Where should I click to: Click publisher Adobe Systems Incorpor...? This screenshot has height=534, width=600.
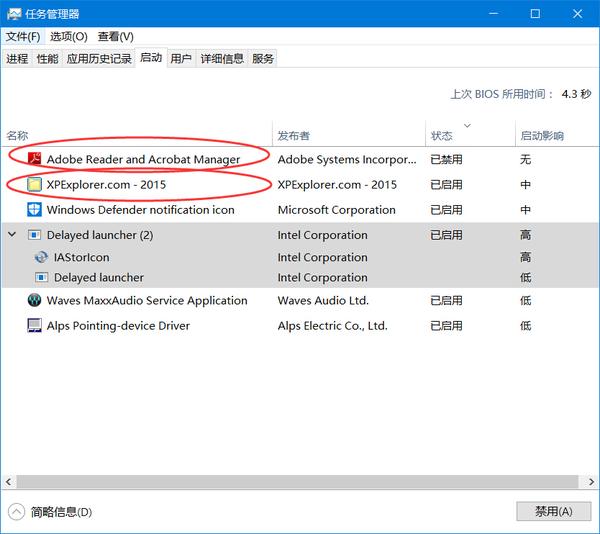click(x=347, y=159)
